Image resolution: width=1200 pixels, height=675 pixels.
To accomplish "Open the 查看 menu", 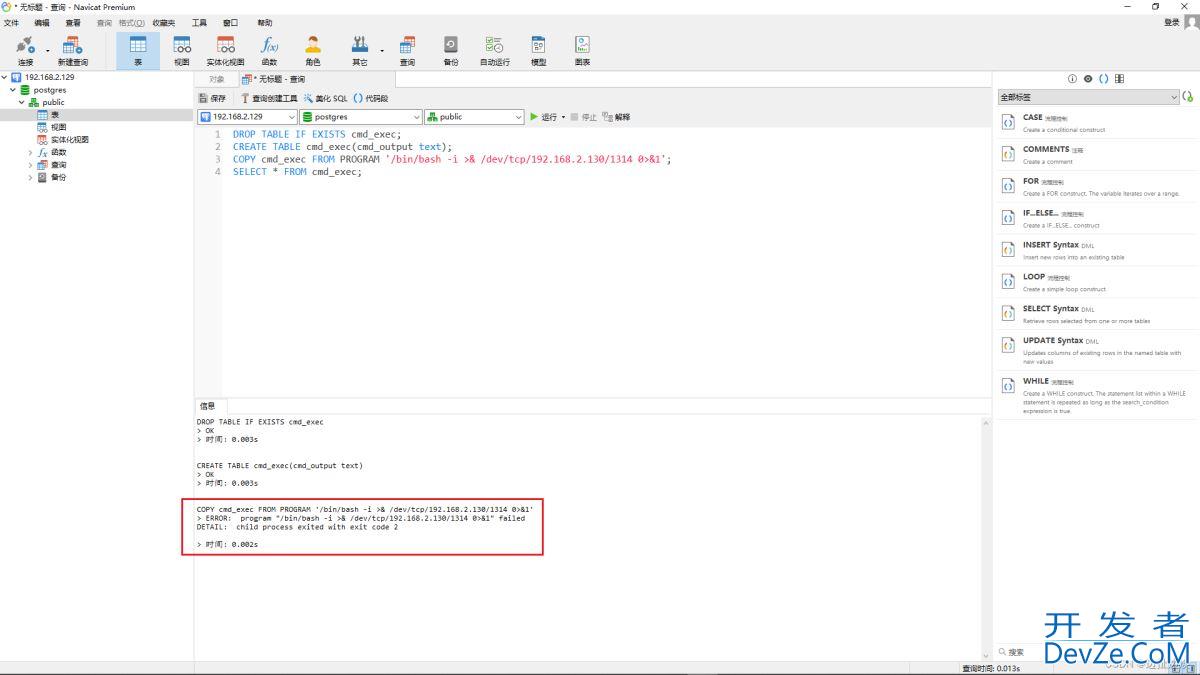I will (73, 22).
